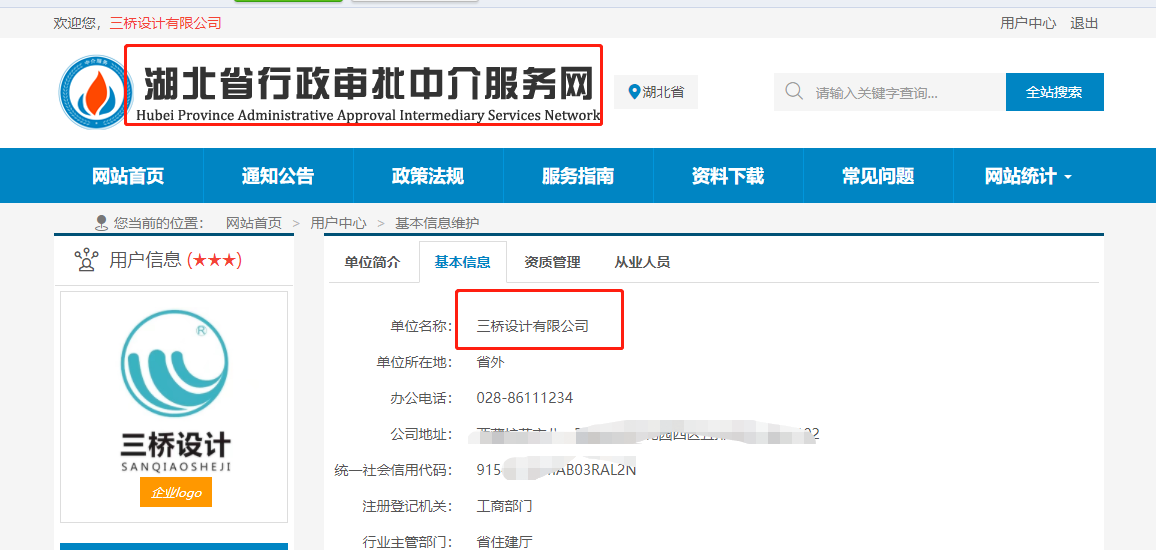Click the 全站搜索 button
This screenshot has height=550, width=1156.
point(1054,92)
